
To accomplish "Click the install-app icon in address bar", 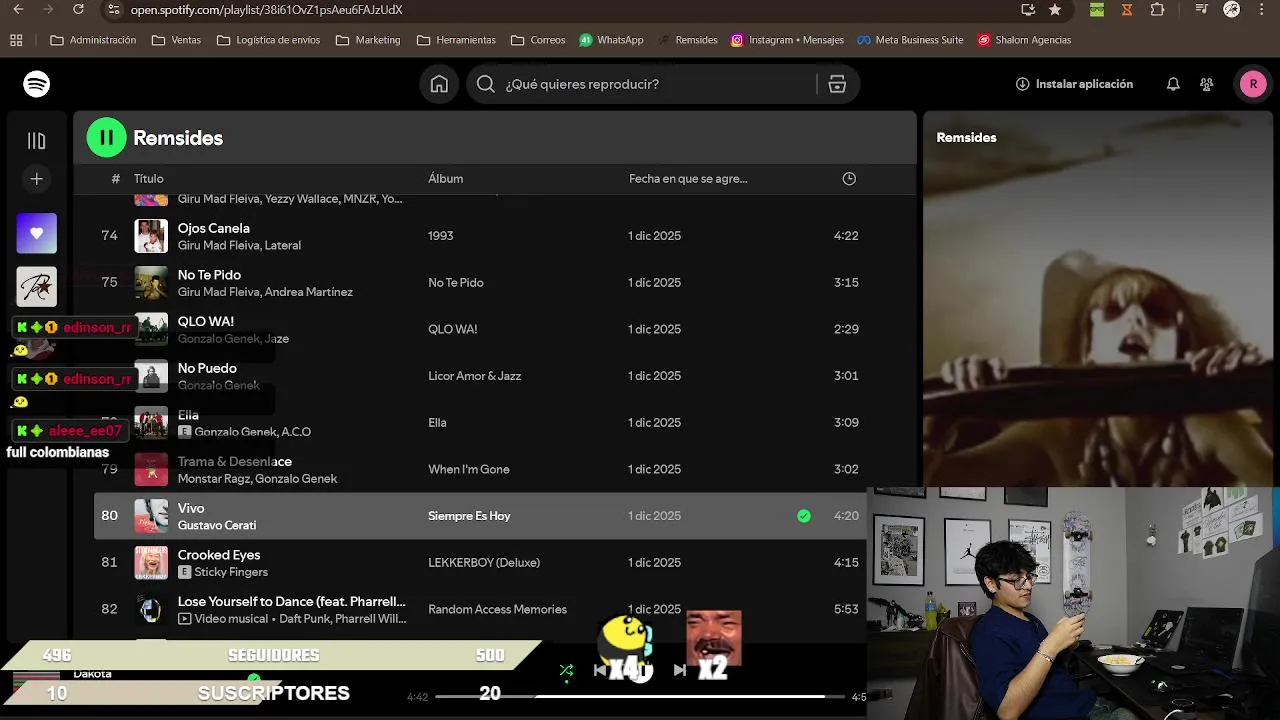I will [1028, 10].
